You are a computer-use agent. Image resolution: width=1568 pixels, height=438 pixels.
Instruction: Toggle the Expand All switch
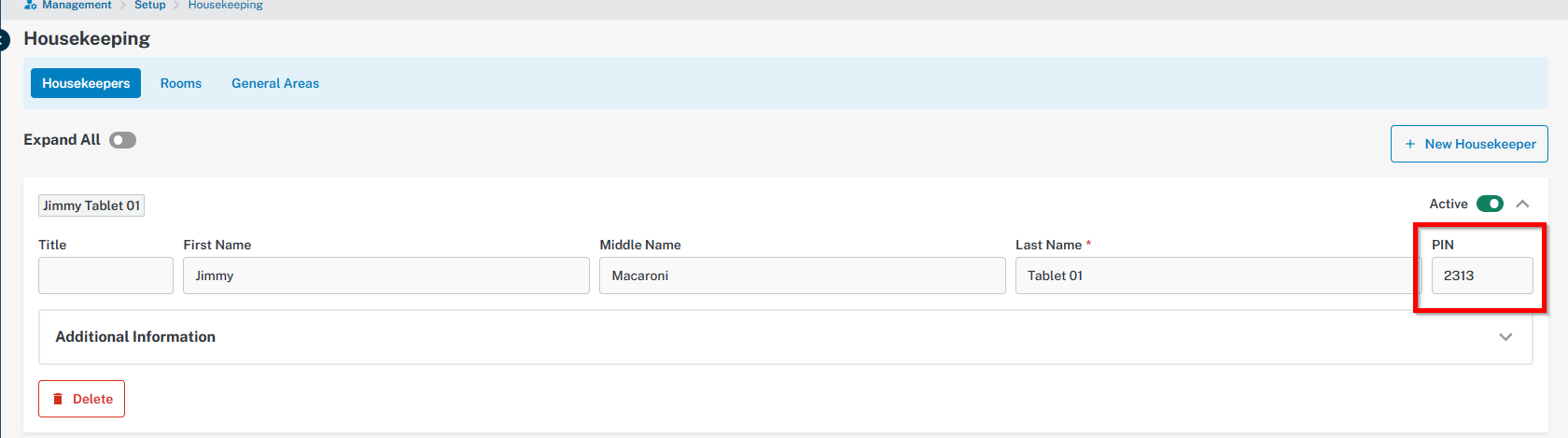pyautogui.click(x=122, y=140)
